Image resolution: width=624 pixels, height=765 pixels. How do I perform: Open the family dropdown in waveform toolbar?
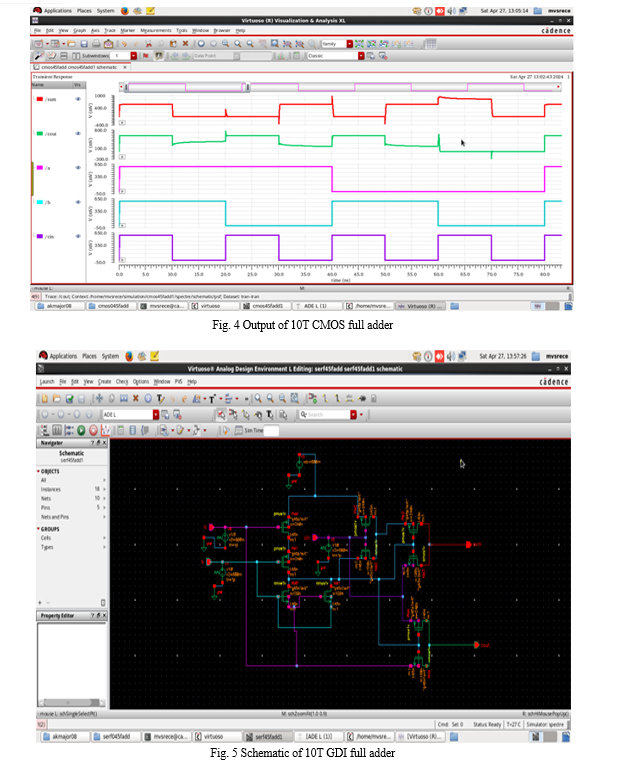point(349,44)
